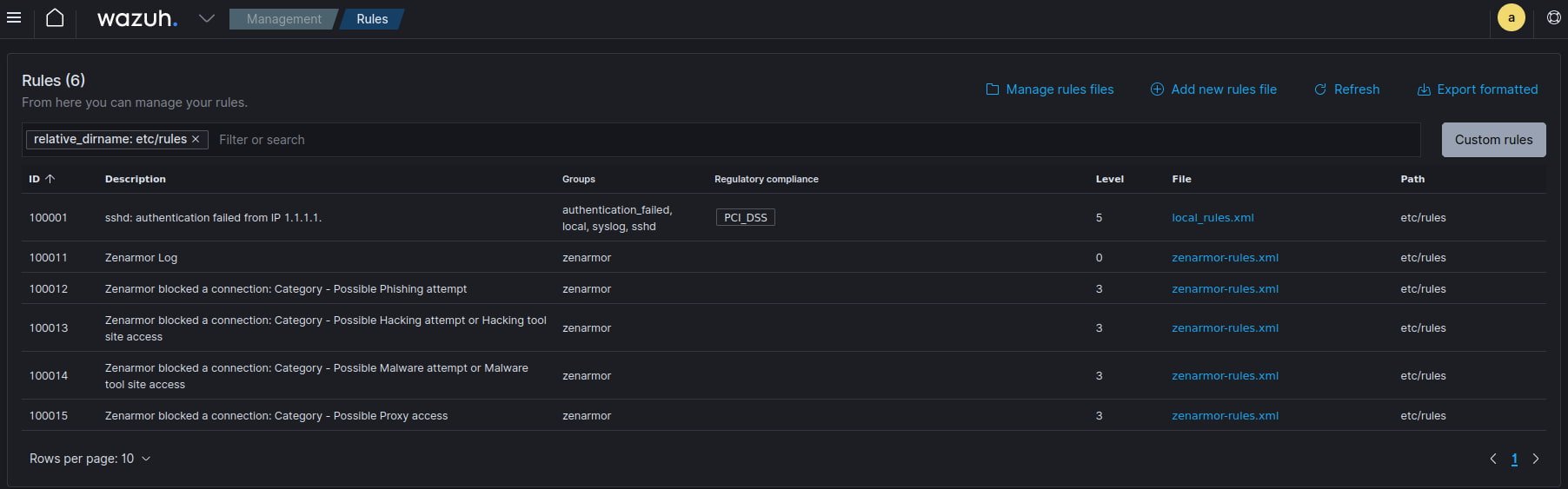Screen dimensions: 1568x489
Task: Toggle the Custom rules button
Action: pos(1493,140)
